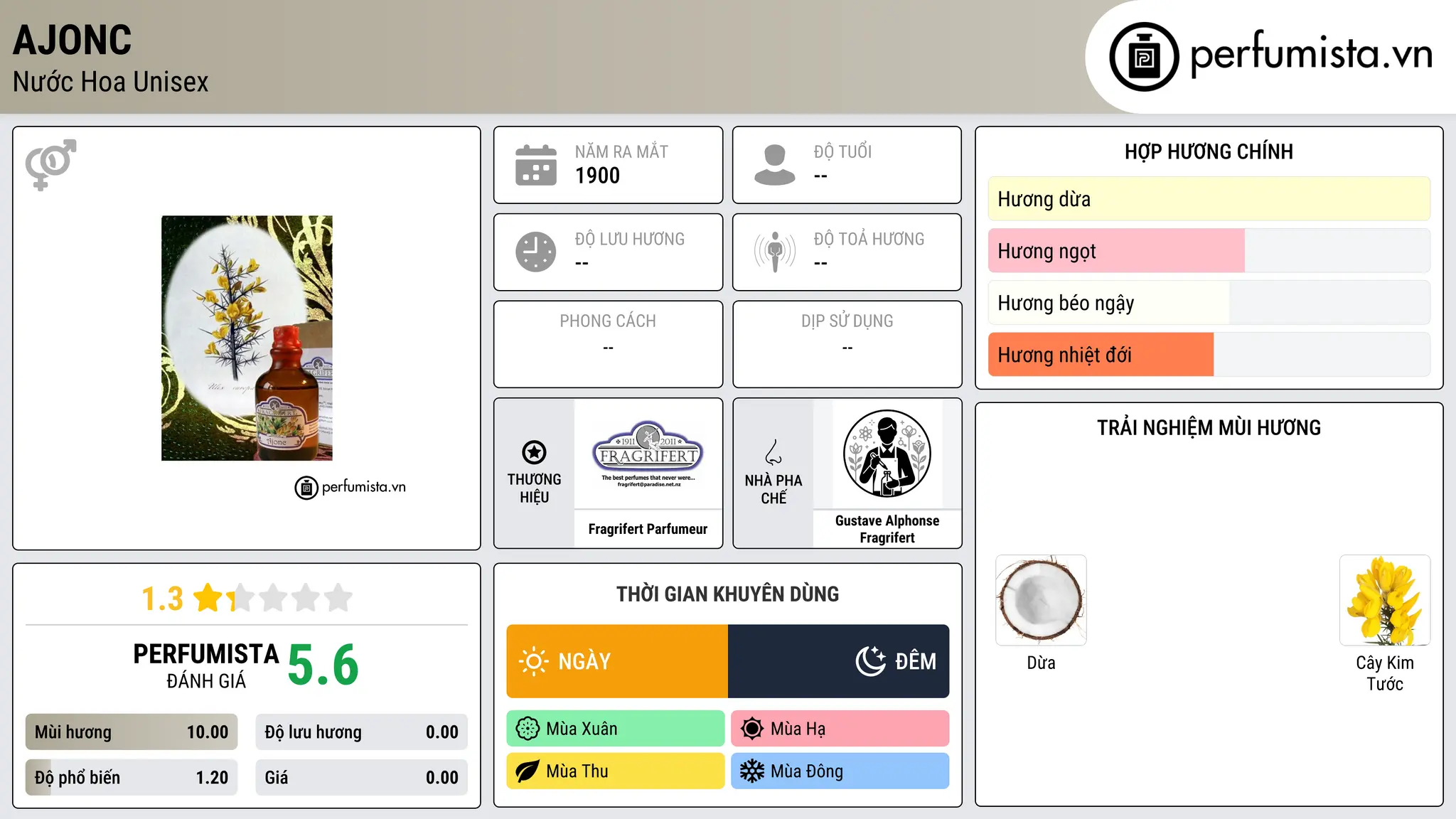This screenshot has height=819, width=1456.
Task: Choose the Mùa Hạ season tag
Action: click(x=840, y=729)
